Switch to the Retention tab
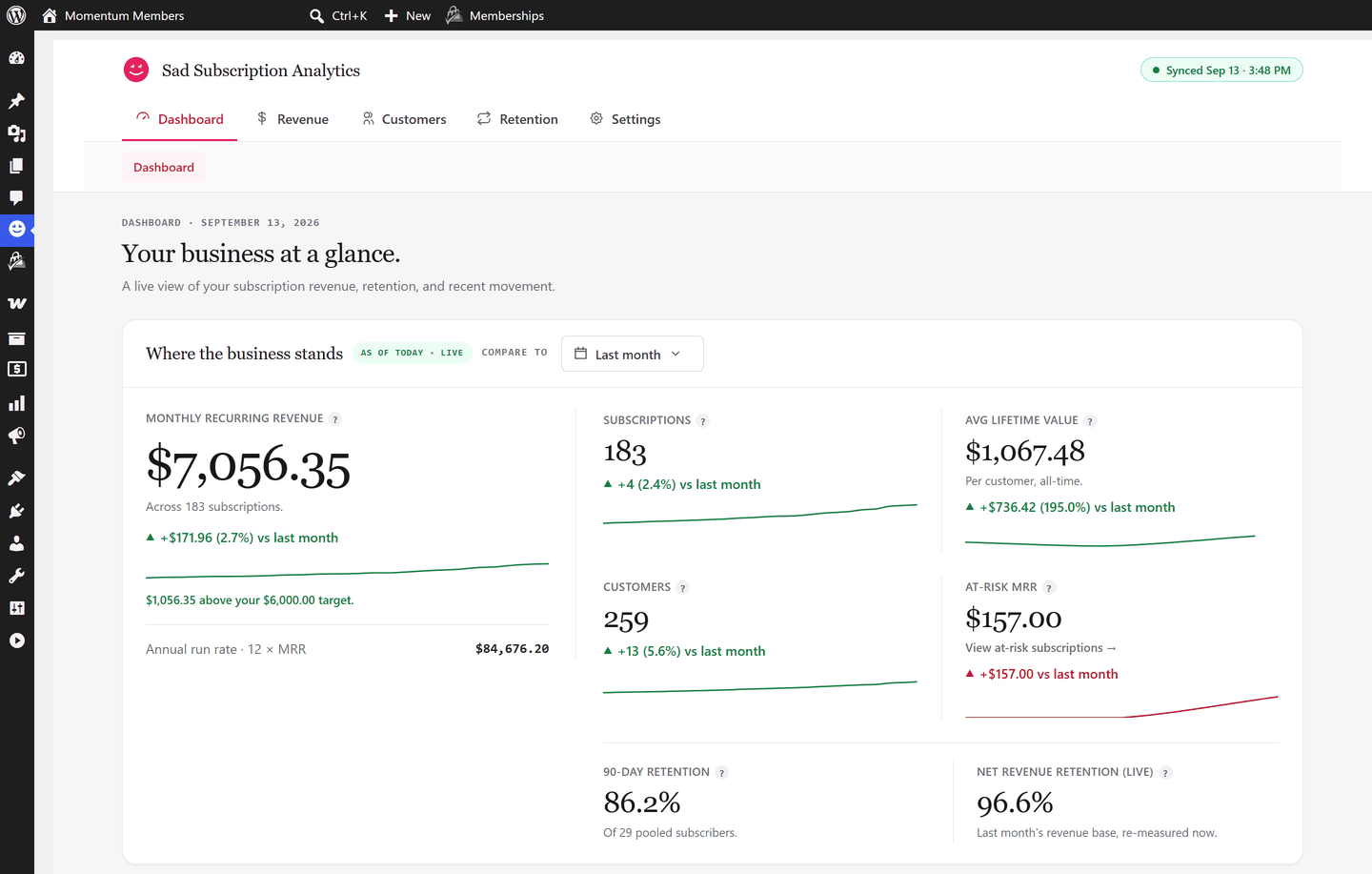1372x874 pixels. pos(517,119)
